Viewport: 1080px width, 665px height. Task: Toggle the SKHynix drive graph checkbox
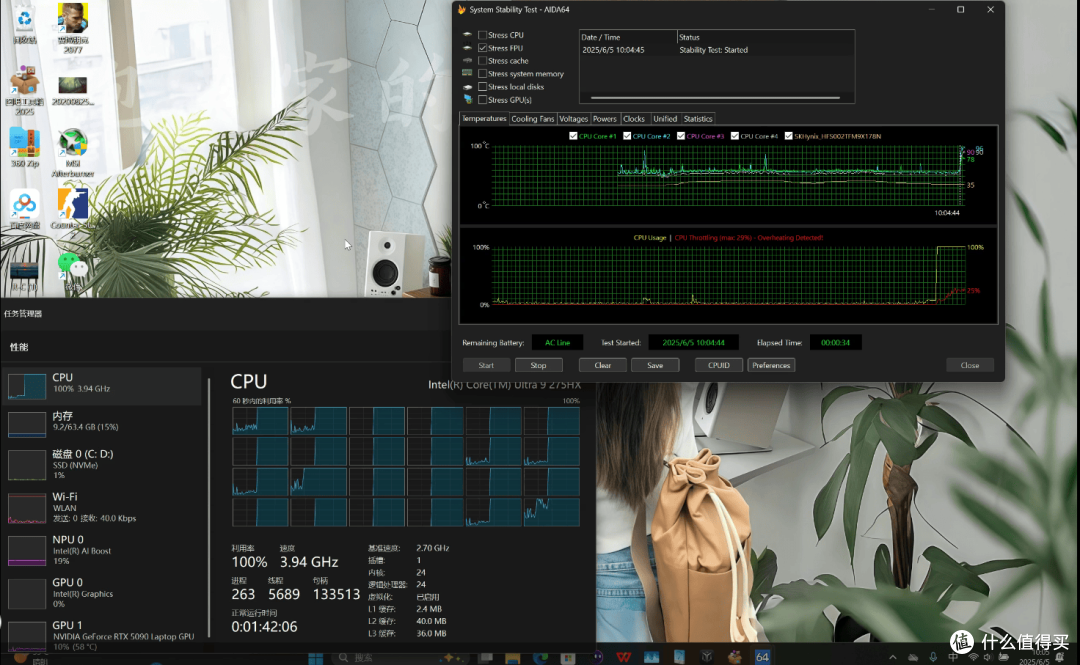point(788,136)
